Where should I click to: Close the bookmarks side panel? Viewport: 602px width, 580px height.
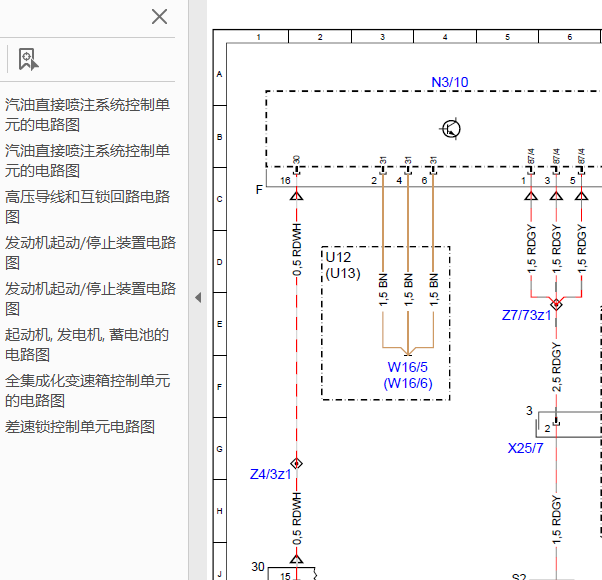point(159,17)
